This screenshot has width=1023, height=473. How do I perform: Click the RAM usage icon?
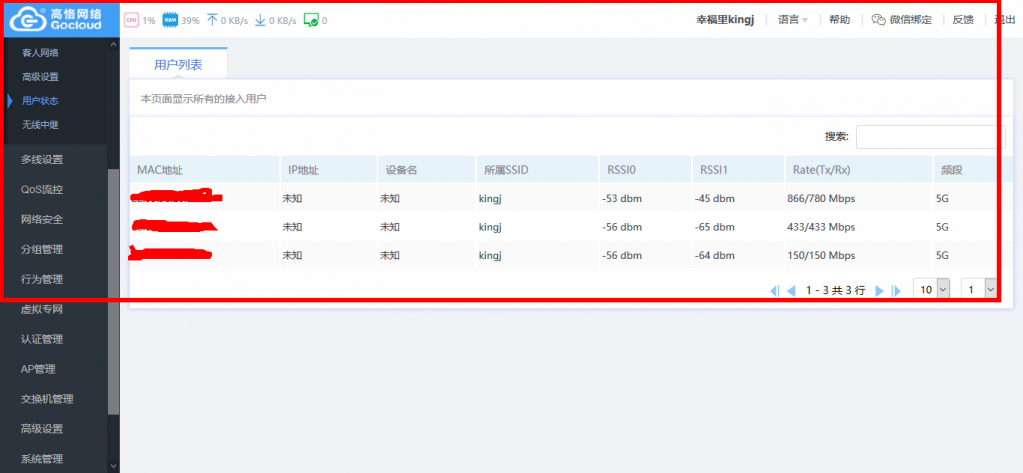point(170,20)
